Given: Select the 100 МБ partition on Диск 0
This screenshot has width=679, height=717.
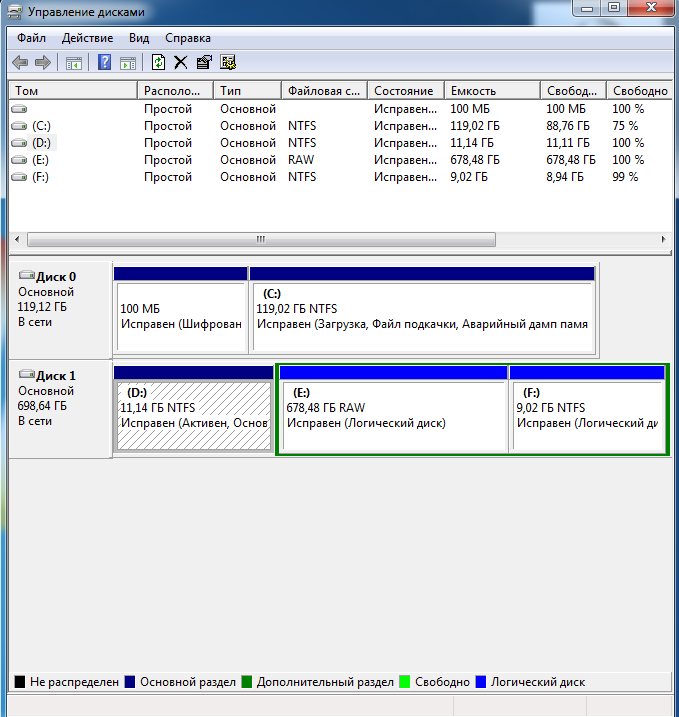Looking at the screenshot, I should [181, 310].
